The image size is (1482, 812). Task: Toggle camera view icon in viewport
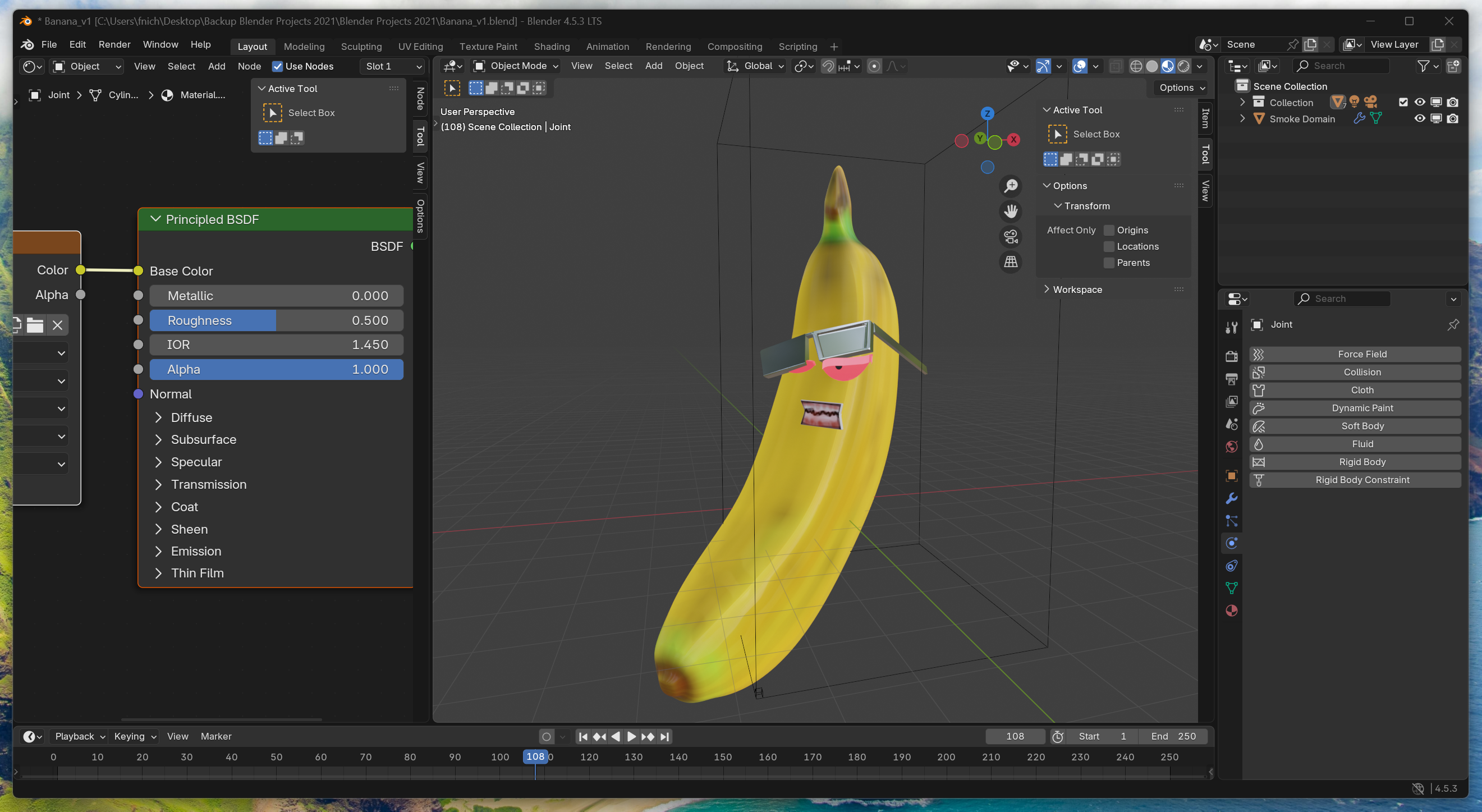click(1011, 236)
